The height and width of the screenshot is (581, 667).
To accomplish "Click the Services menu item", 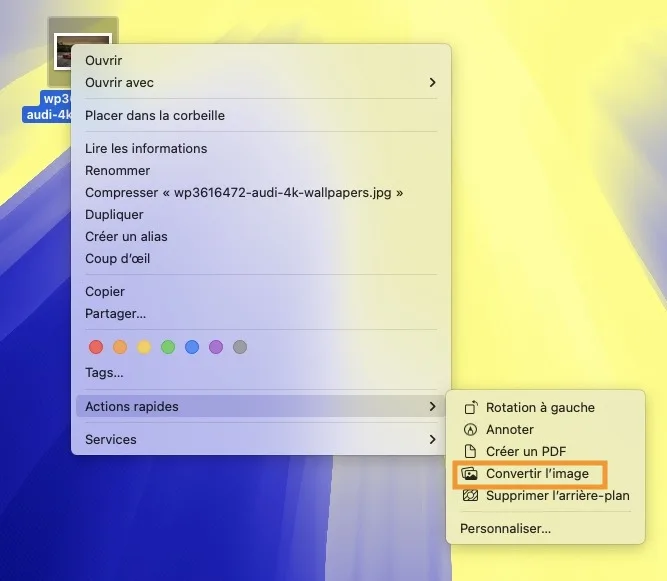I will coord(261,439).
